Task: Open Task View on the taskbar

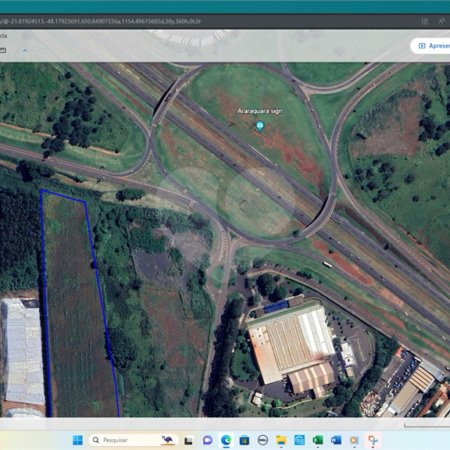Action: 188,441
